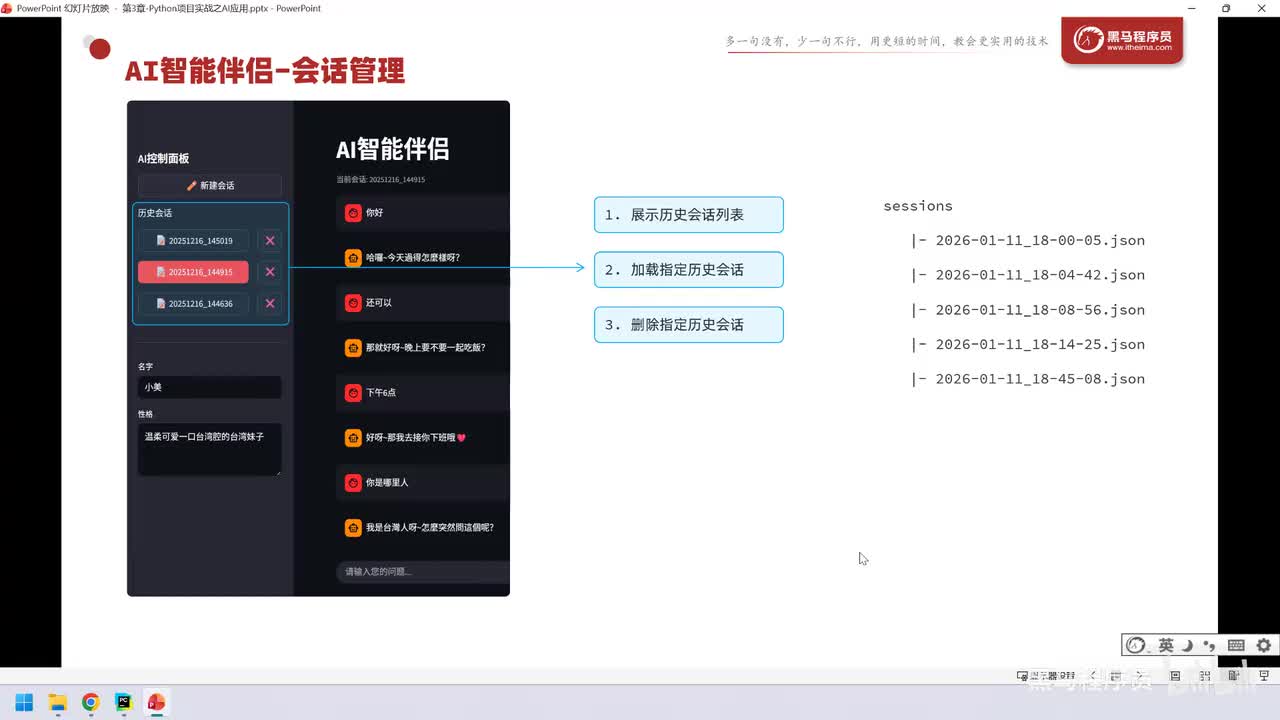Click the AI智能伴侣 app heading
This screenshot has height=720, width=1280.
pyautogui.click(x=393, y=149)
